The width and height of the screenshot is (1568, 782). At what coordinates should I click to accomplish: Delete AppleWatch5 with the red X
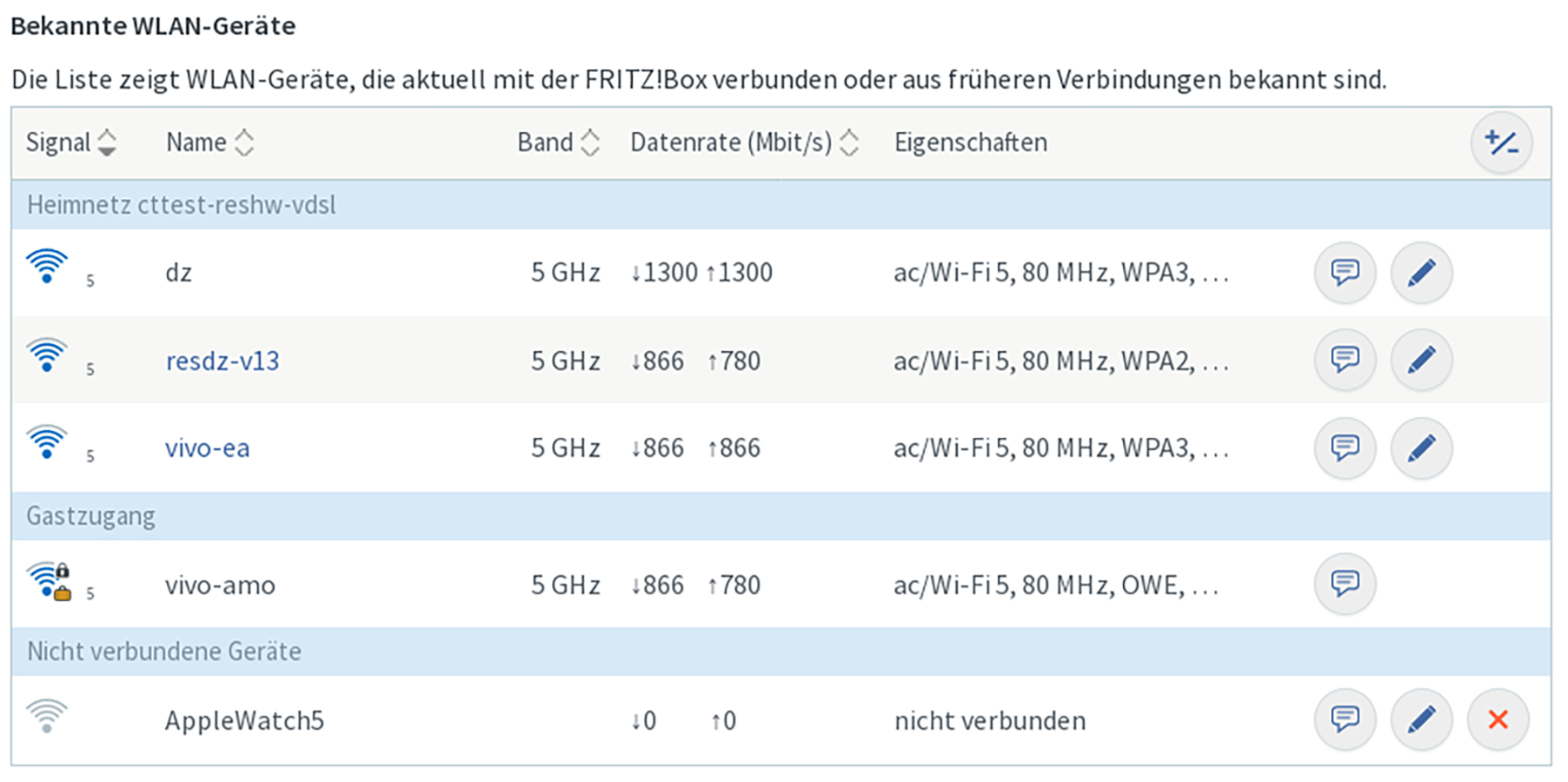pos(1498,719)
